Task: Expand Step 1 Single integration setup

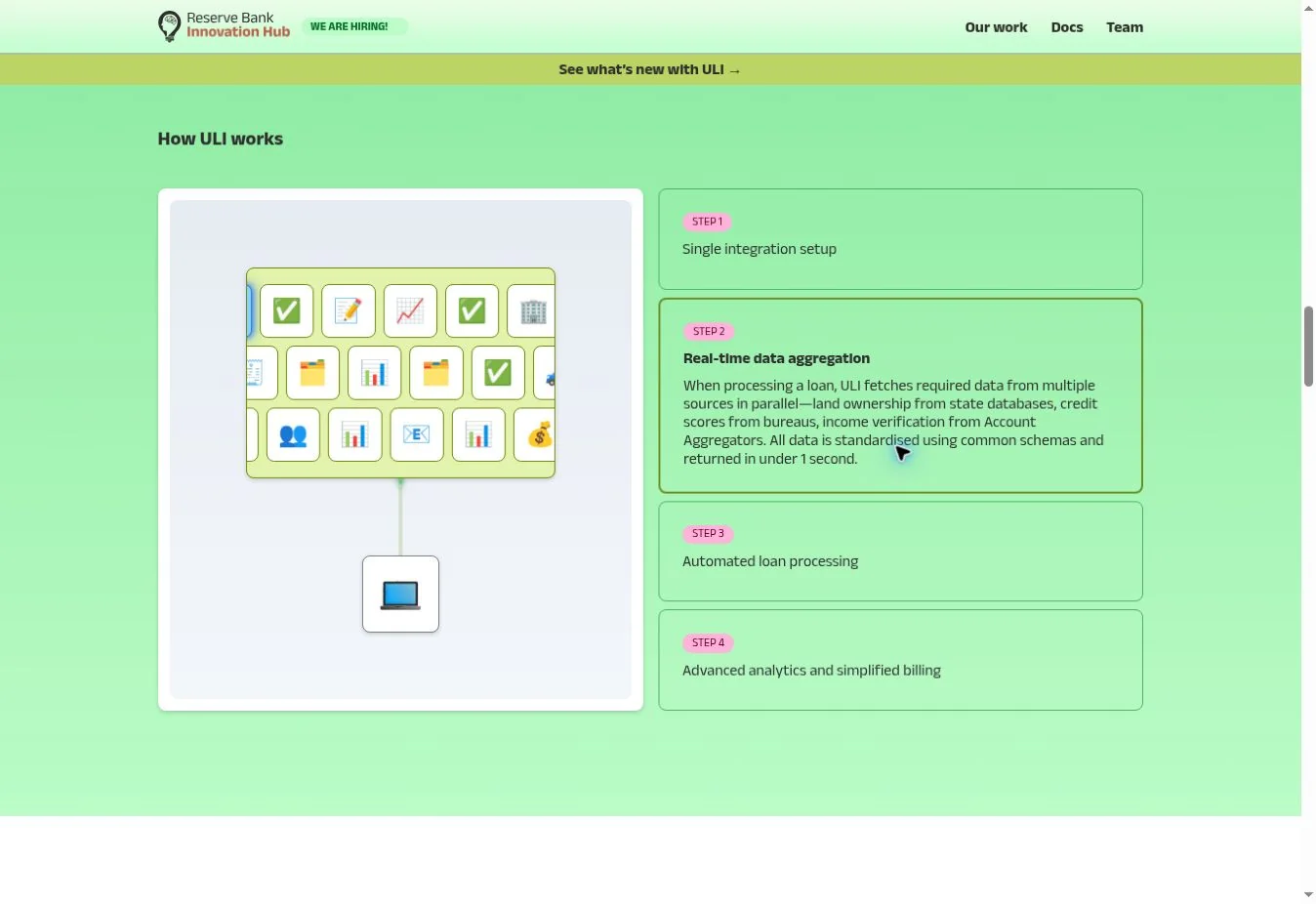Action: (x=900, y=239)
